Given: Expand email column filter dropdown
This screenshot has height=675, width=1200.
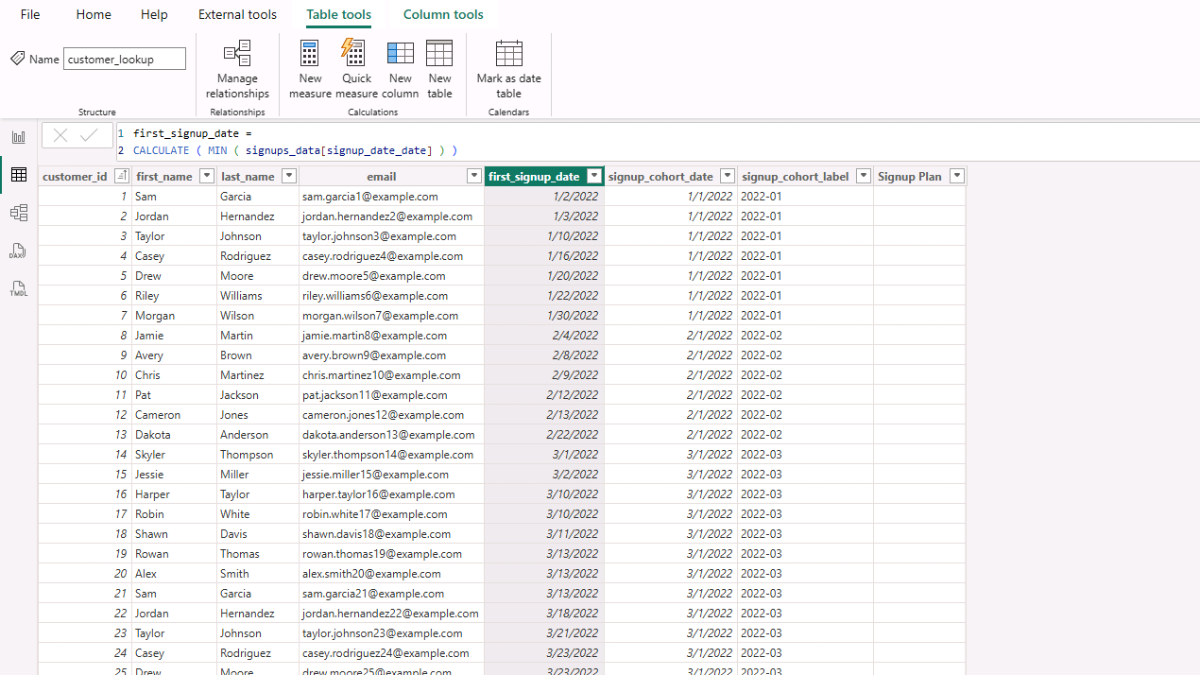Looking at the screenshot, I should click(474, 176).
